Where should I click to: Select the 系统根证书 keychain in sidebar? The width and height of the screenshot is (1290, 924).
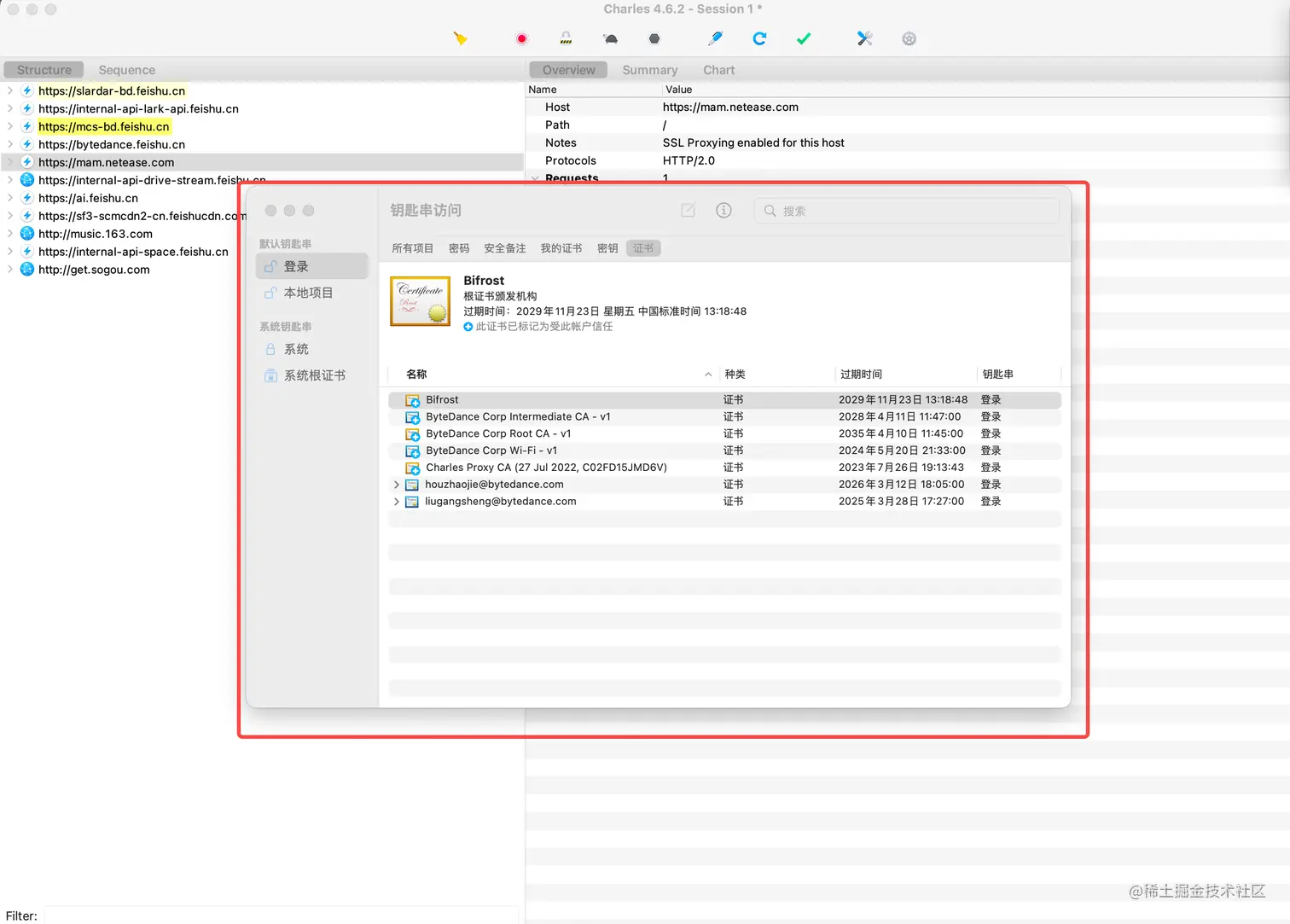(311, 375)
